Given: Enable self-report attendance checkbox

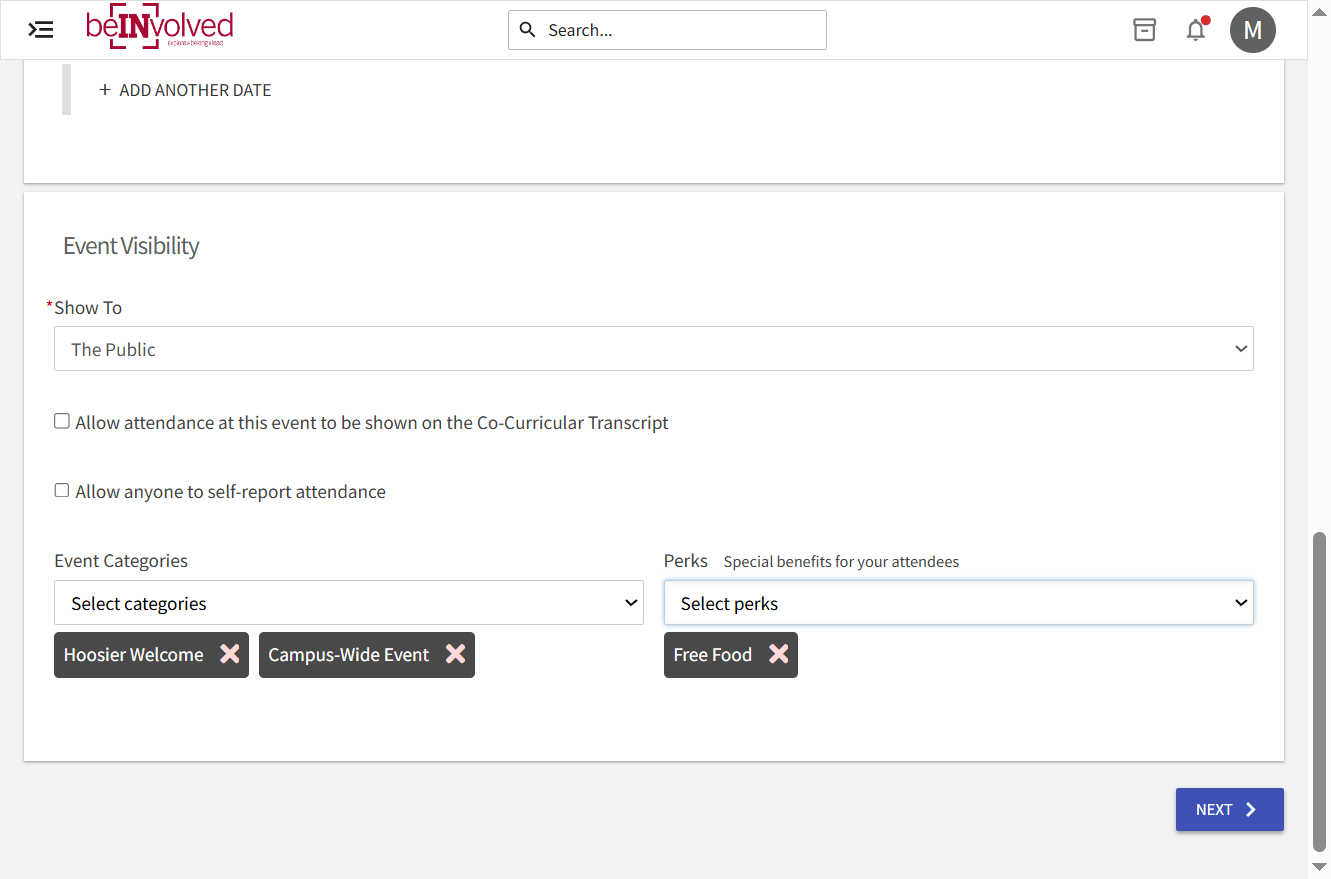Looking at the screenshot, I should pyautogui.click(x=62, y=491).
